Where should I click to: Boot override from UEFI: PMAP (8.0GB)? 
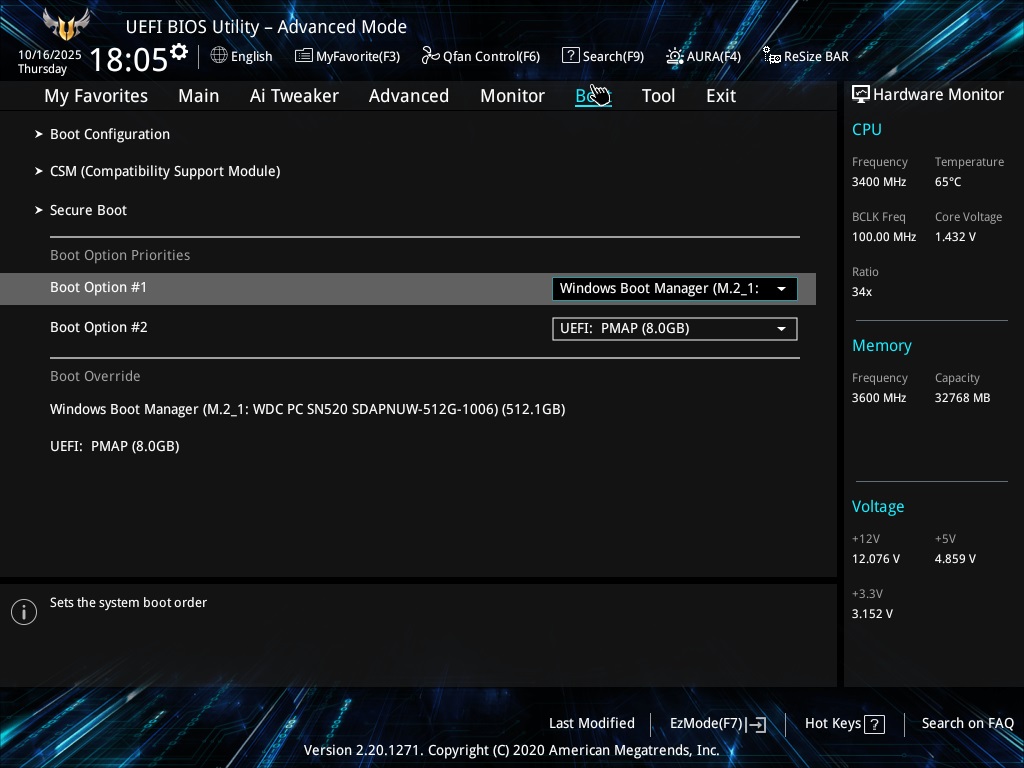115,446
